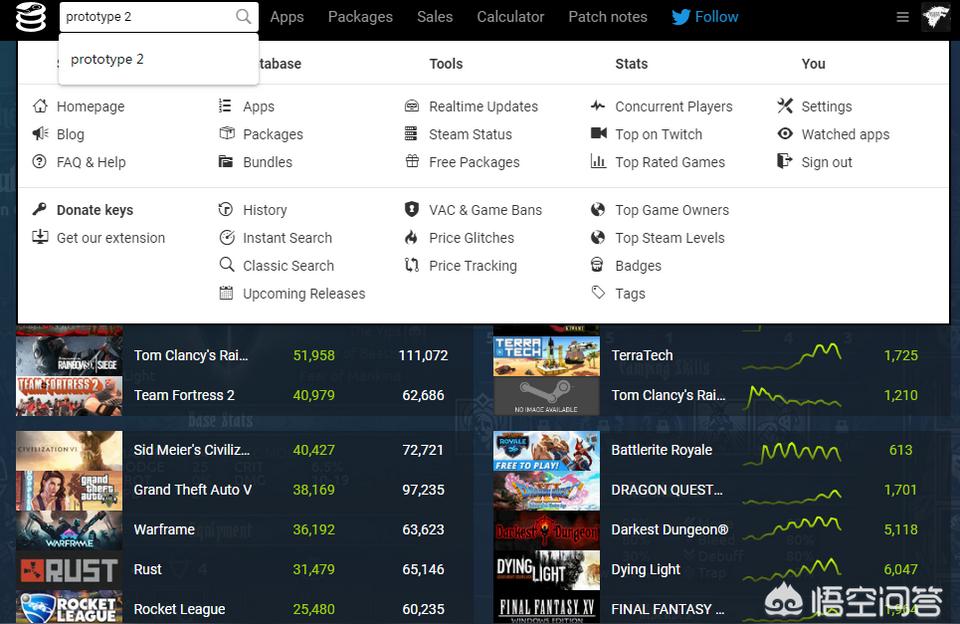This screenshot has height=624, width=960.
Task: Click the Instant Search gauge icon
Action: [x=227, y=238]
